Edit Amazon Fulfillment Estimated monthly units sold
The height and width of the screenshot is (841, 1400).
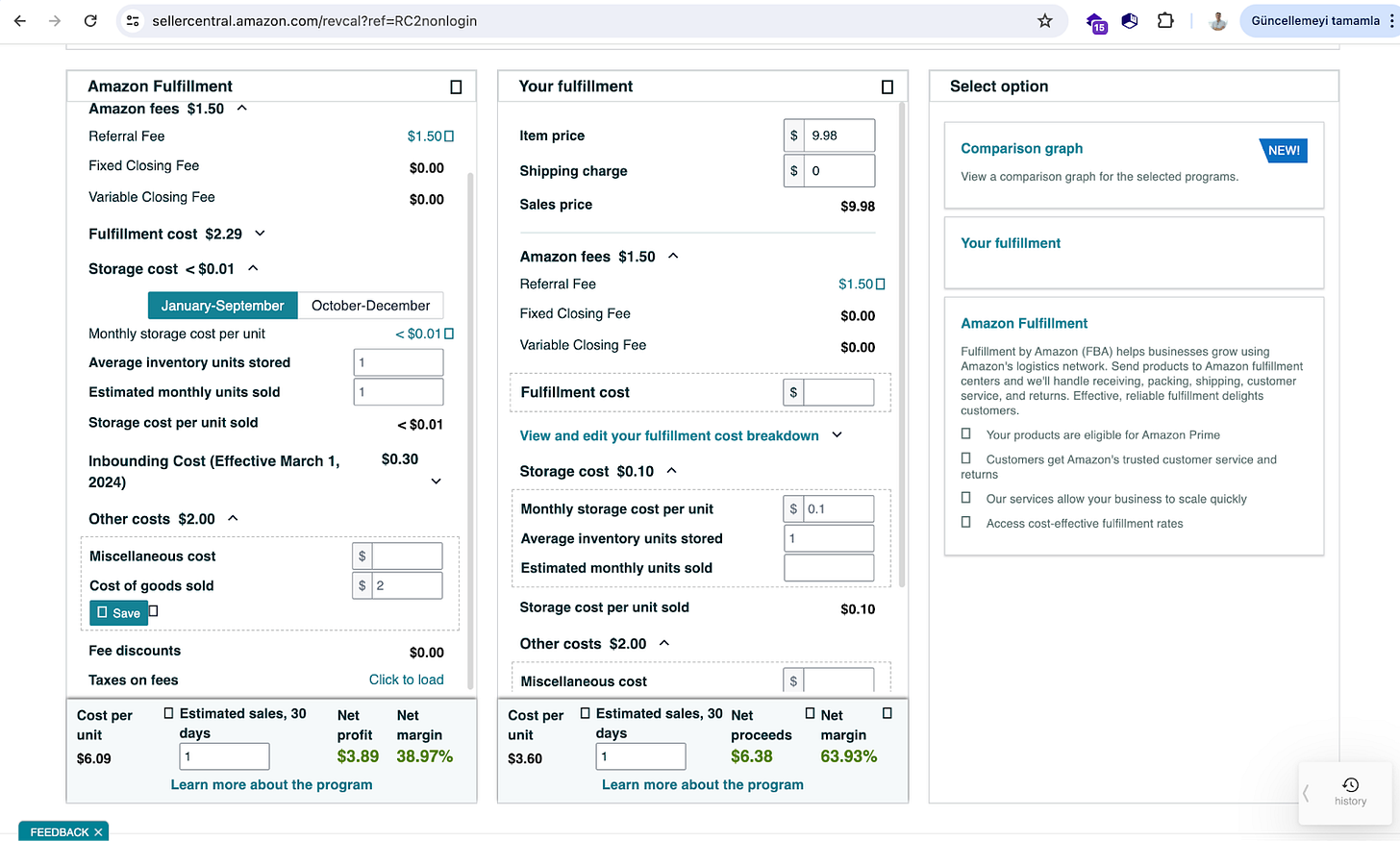[x=398, y=392]
